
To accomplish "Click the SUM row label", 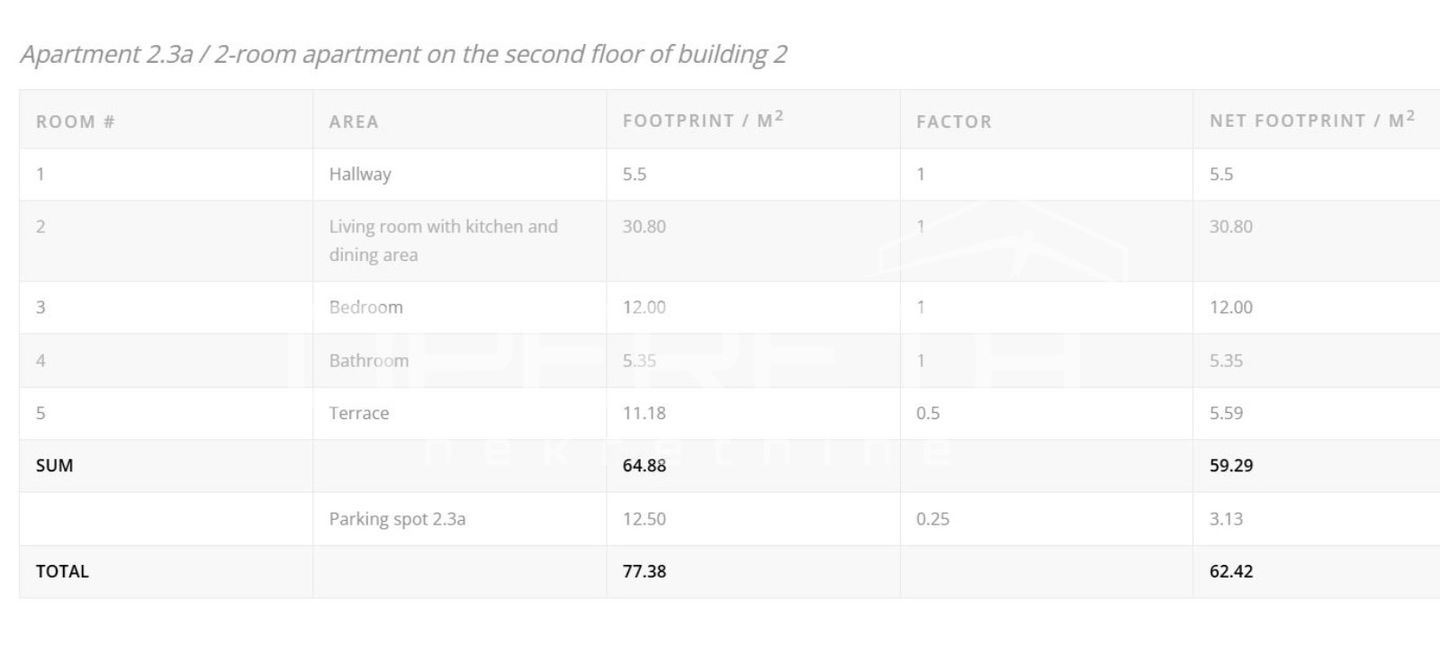I will tap(55, 465).
